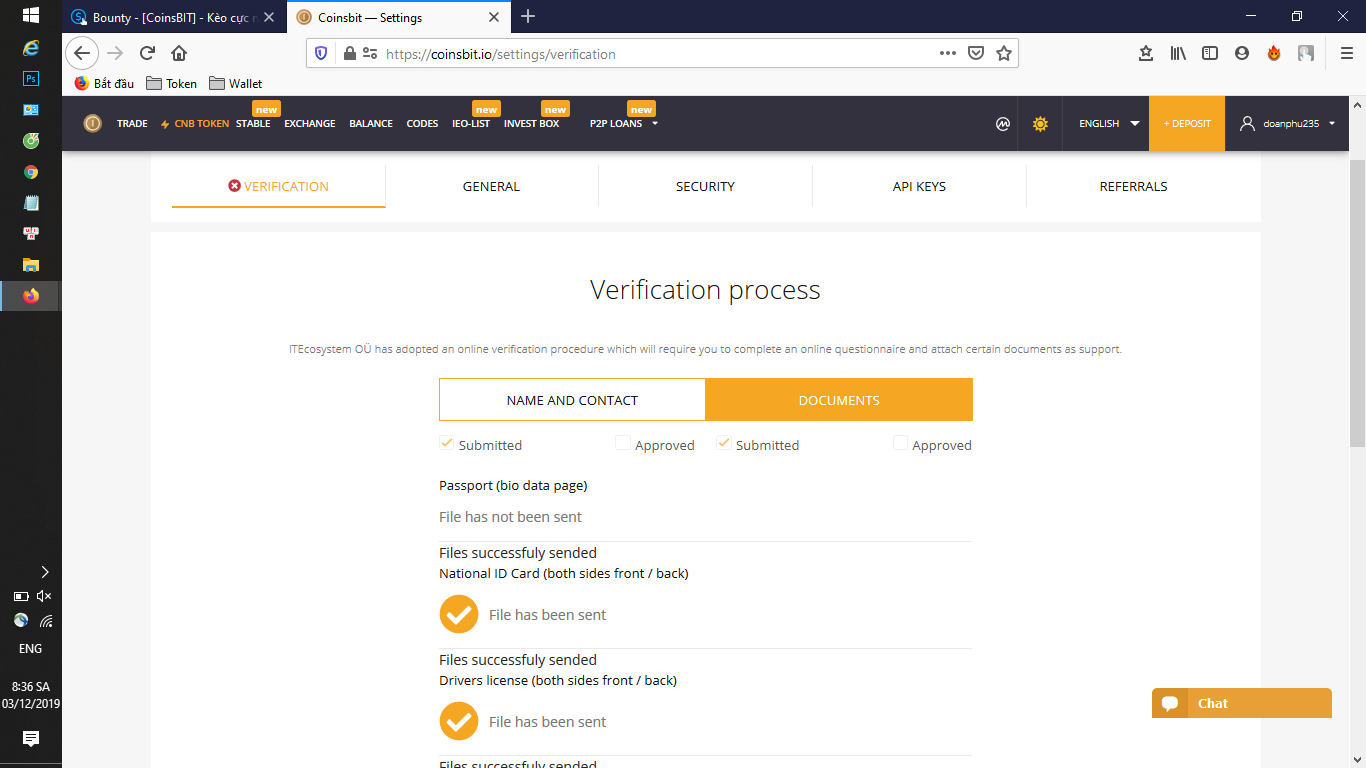Go to the TRADE page
The height and width of the screenshot is (768, 1366).
click(132, 124)
